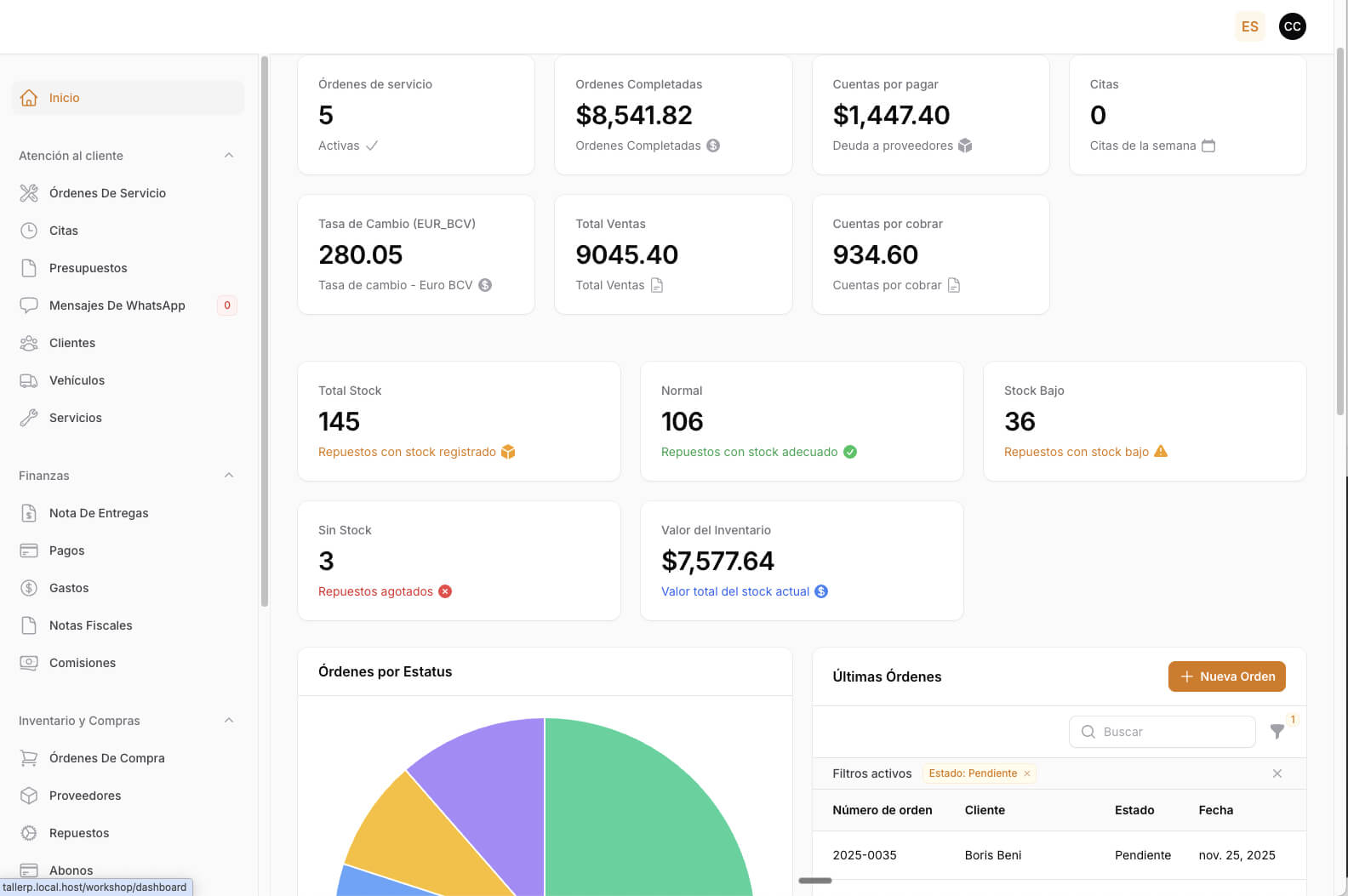
Task: Collapse the Inventario y Compras section
Action: coord(229,721)
